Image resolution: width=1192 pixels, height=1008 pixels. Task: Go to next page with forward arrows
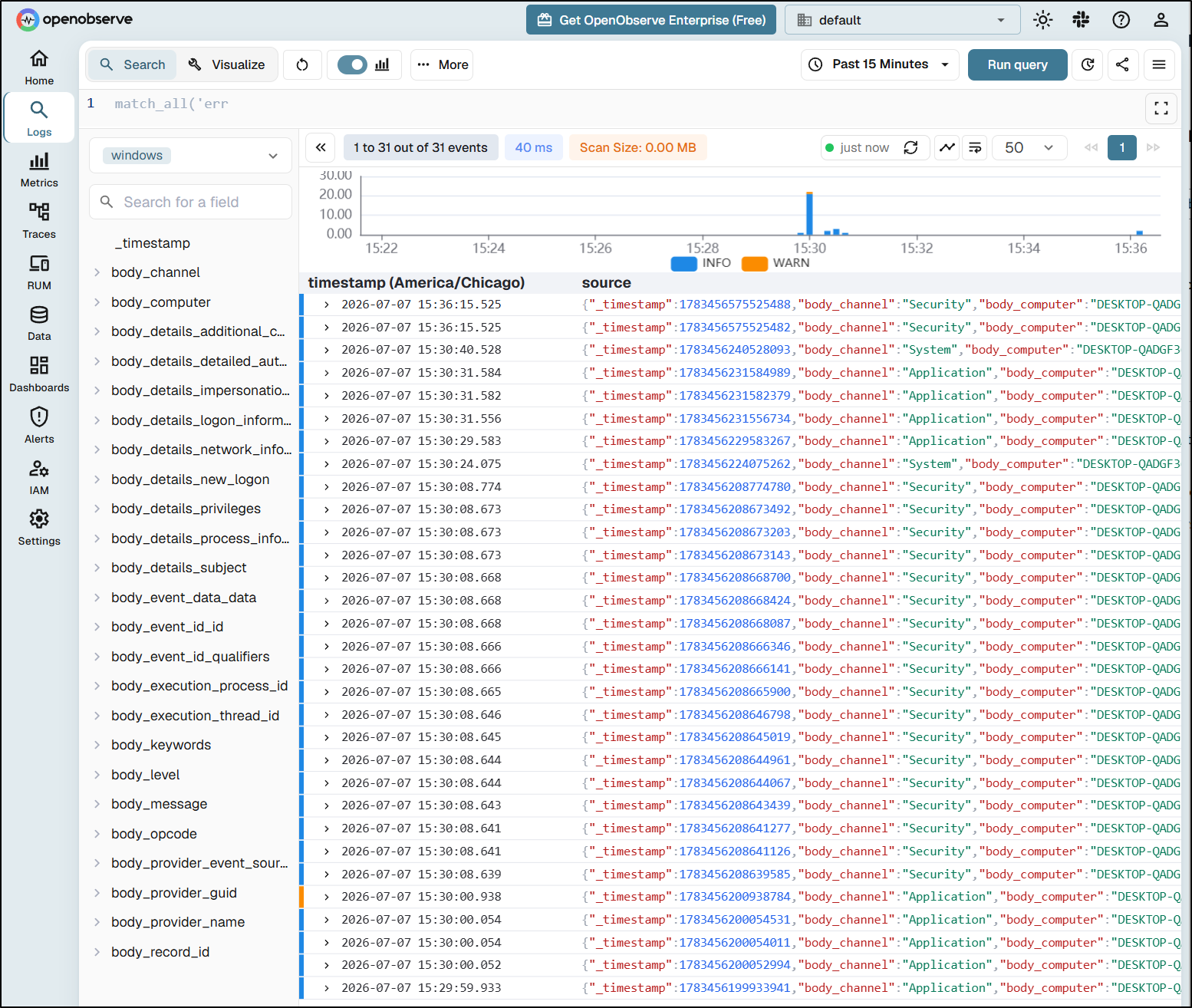click(1153, 147)
